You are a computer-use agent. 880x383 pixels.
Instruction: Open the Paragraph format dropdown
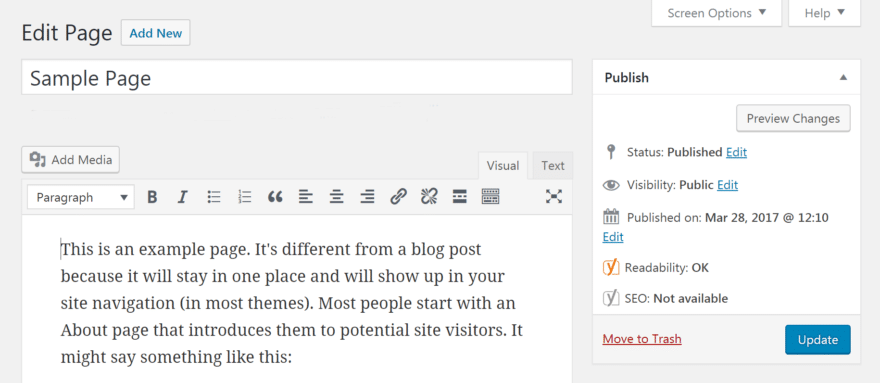click(x=81, y=197)
